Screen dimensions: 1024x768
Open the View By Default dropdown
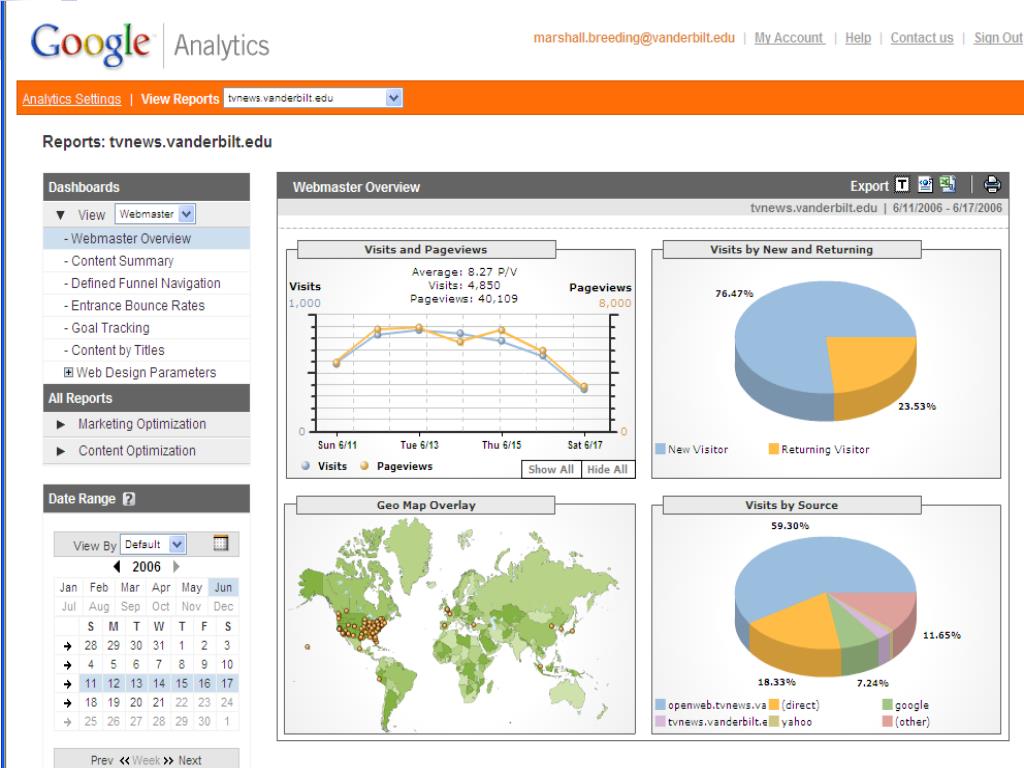(x=153, y=544)
